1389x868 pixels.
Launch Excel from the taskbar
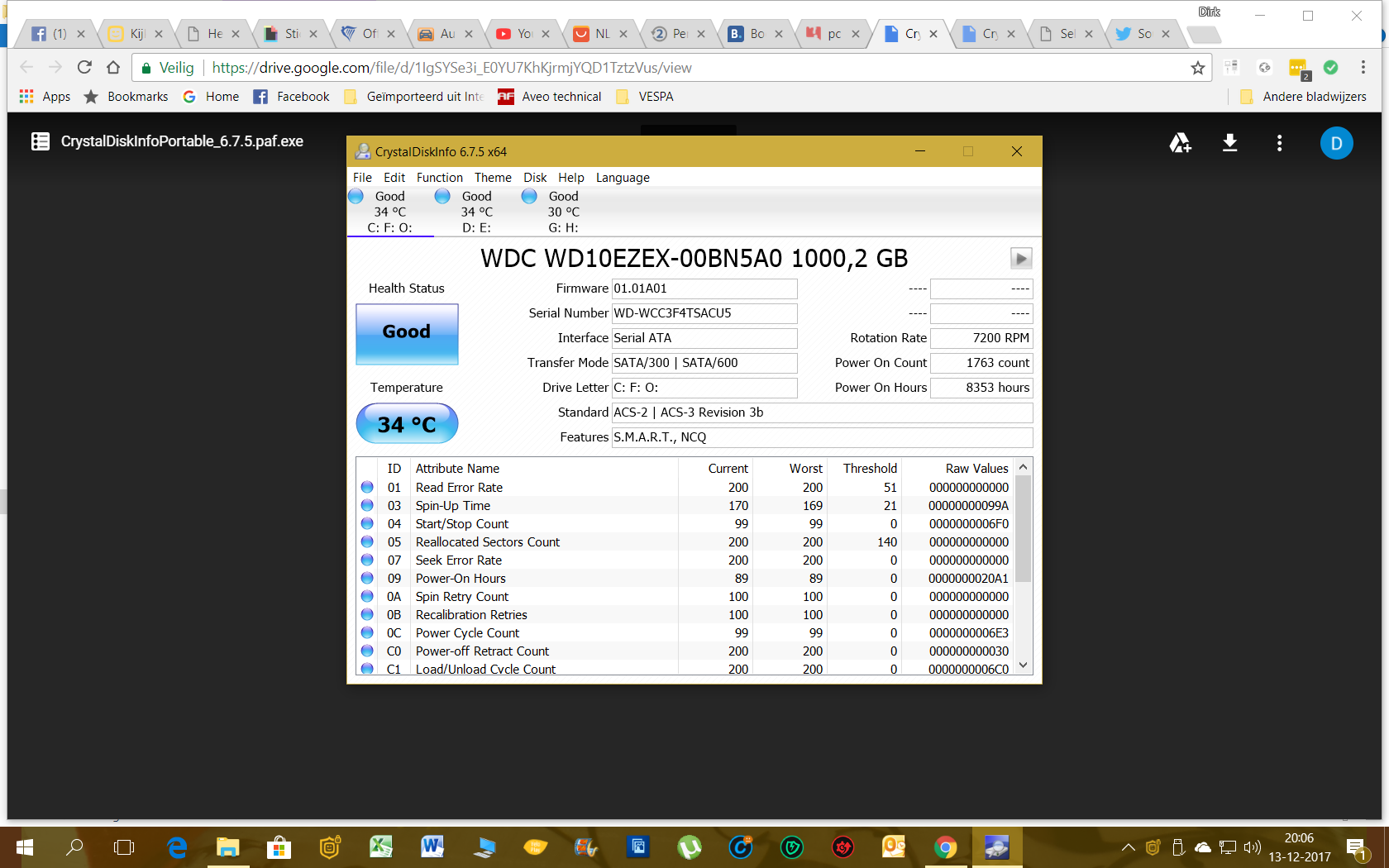[380, 847]
